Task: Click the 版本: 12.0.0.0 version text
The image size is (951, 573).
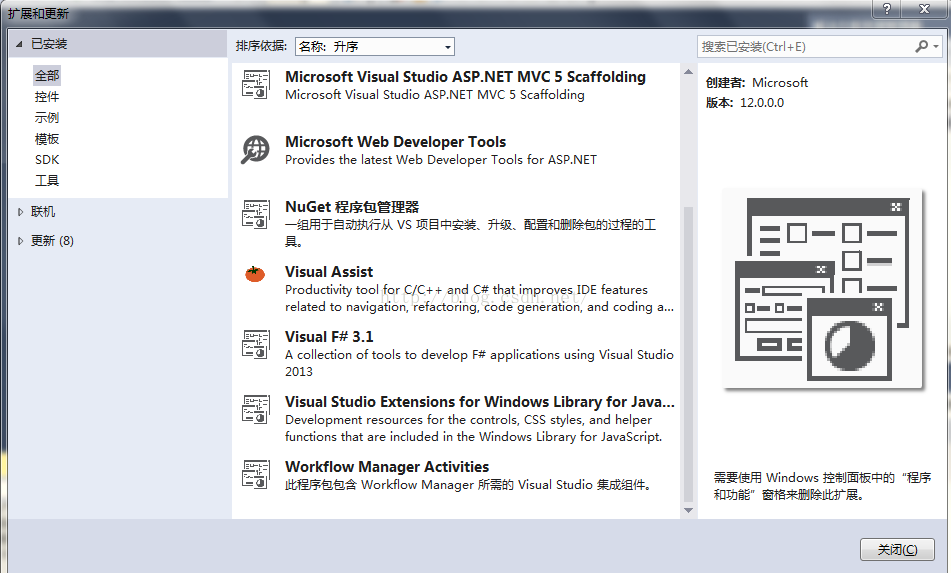Action: coord(745,102)
